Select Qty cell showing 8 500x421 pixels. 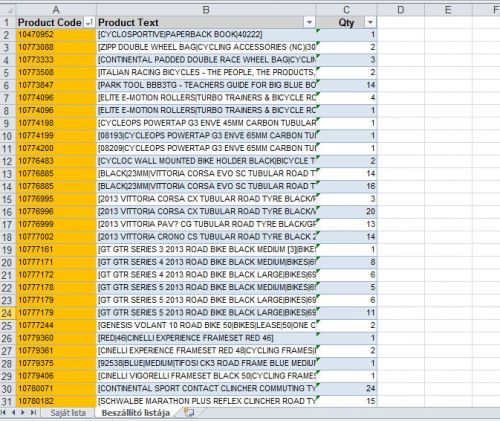347,262
